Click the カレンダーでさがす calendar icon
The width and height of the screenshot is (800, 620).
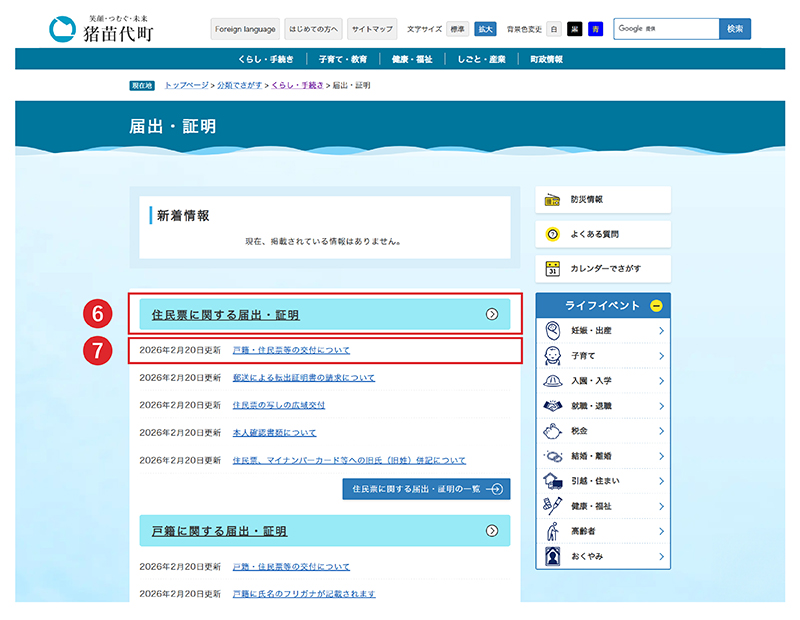pyautogui.click(x=551, y=268)
